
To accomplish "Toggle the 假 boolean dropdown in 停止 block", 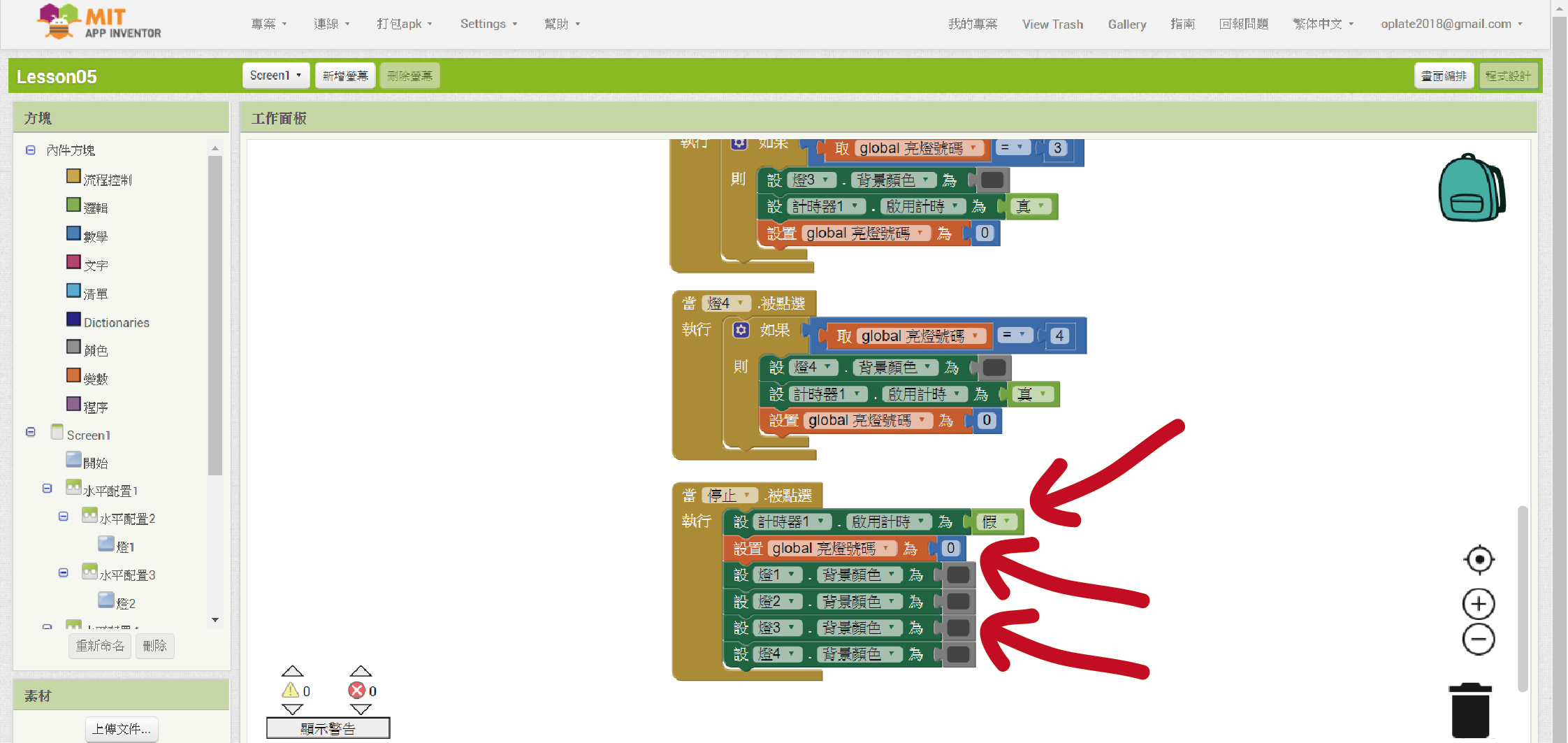I will coord(1006,521).
